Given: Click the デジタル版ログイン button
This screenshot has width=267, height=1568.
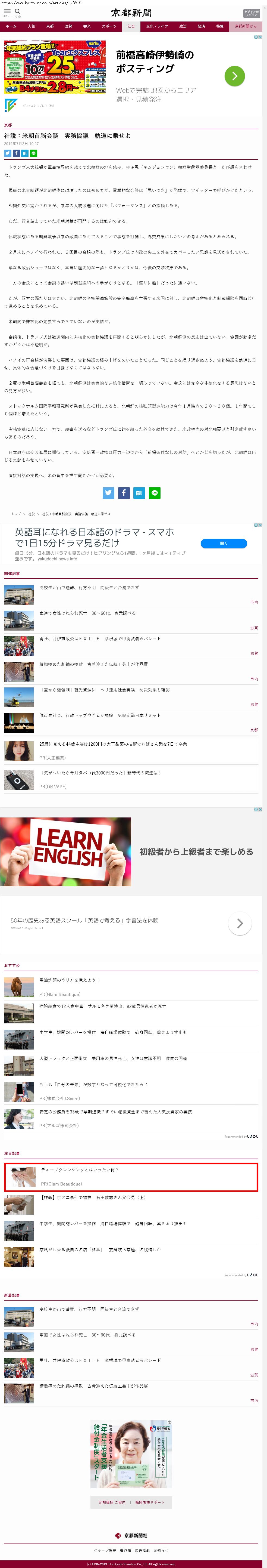Looking at the screenshot, I should coord(252,13).
